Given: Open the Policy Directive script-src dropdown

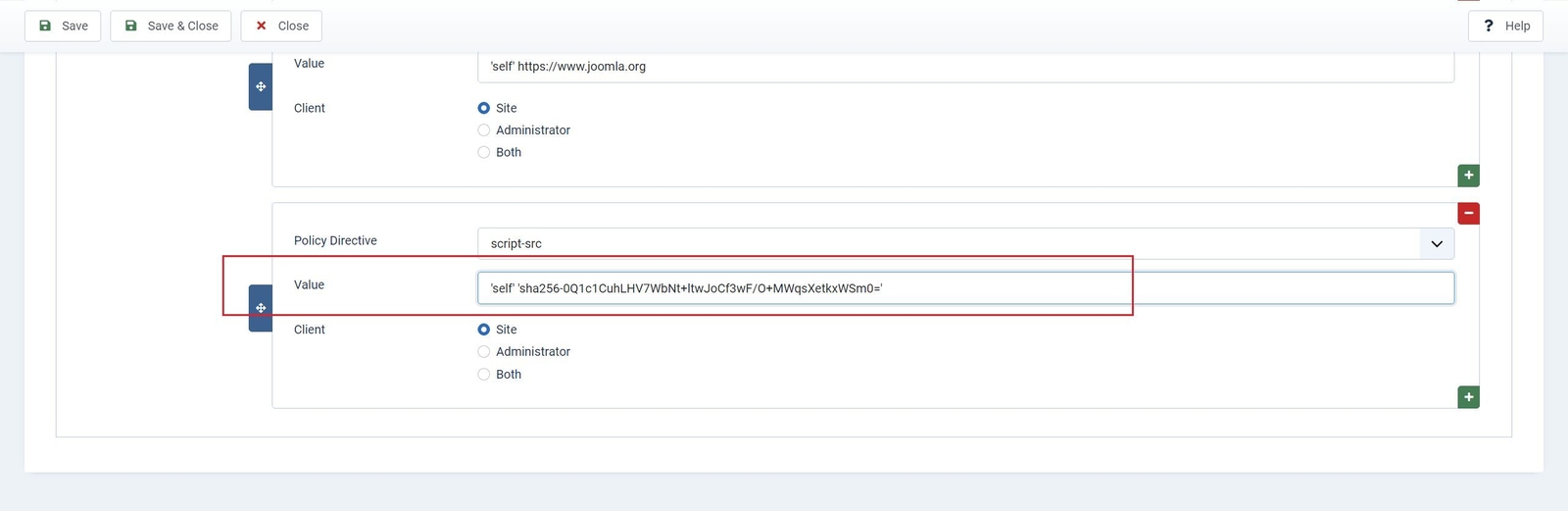Looking at the screenshot, I should 947,243.
